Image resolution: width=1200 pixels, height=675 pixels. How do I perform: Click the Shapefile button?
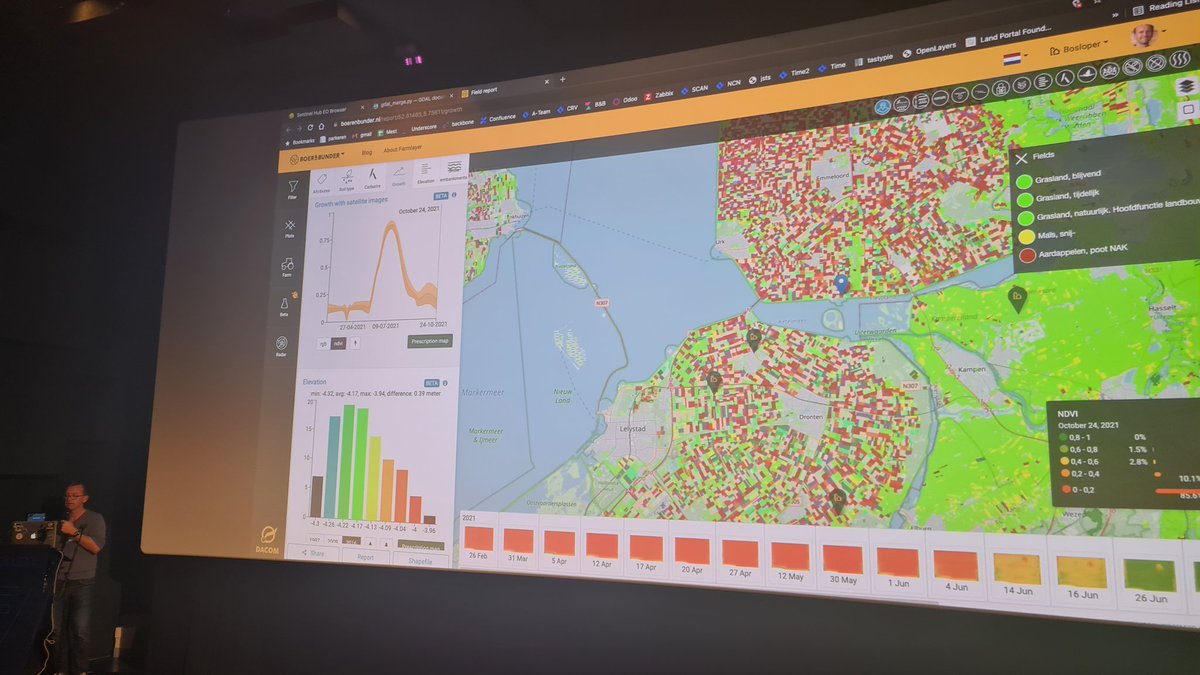[418, 560]
